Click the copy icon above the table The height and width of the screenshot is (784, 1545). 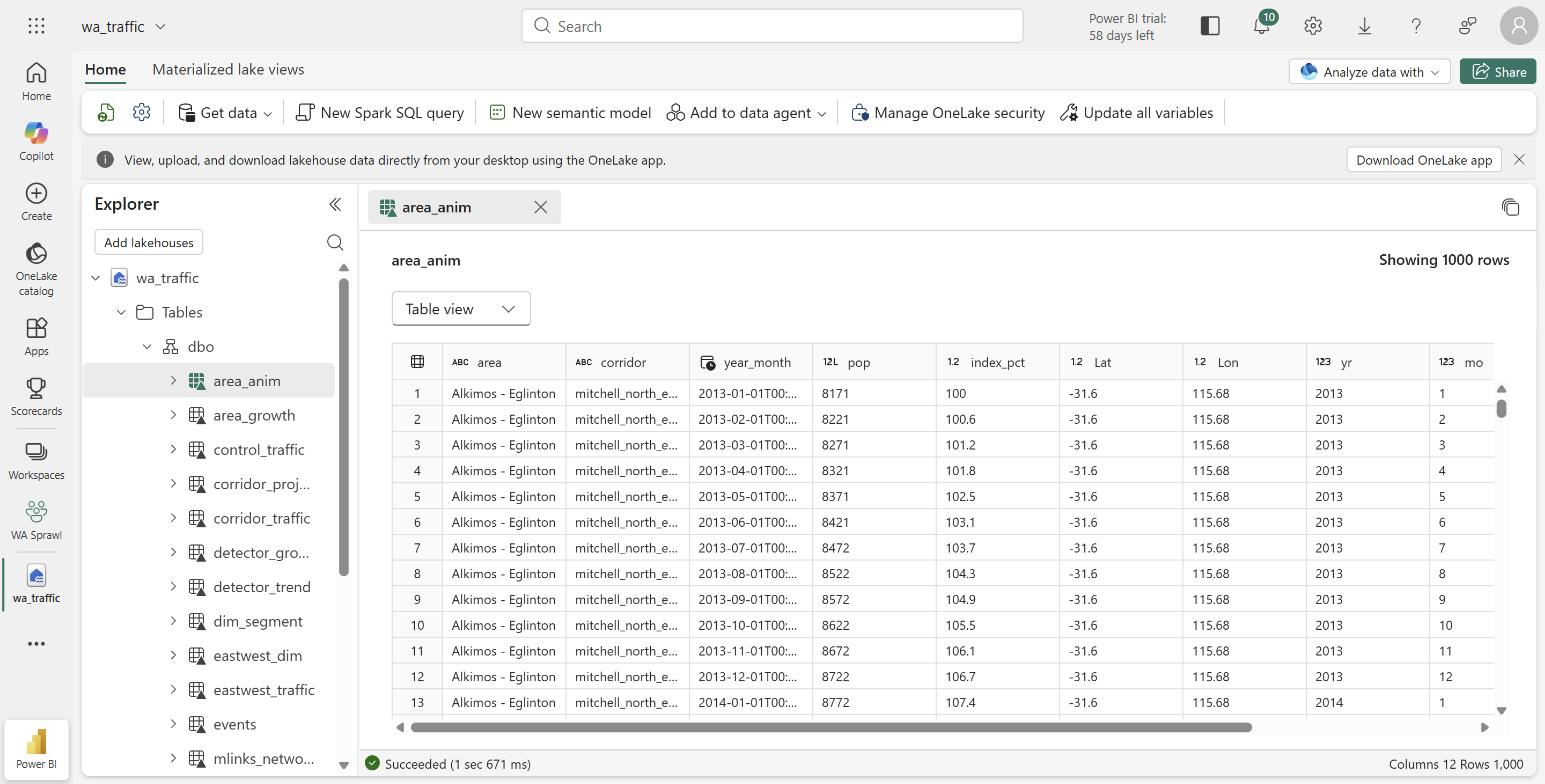pyautogui.click(x=1510, y=207)
